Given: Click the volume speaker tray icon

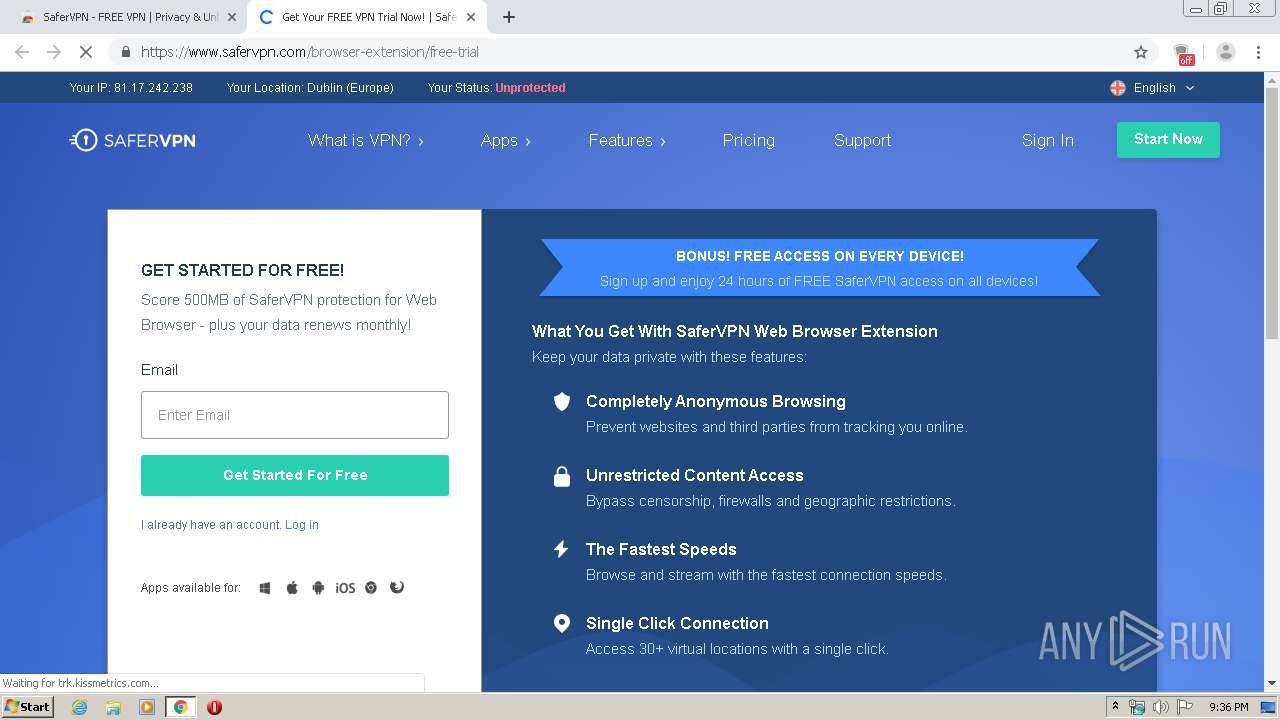Looking at the screenshot, I should (x=1160, y=707).
